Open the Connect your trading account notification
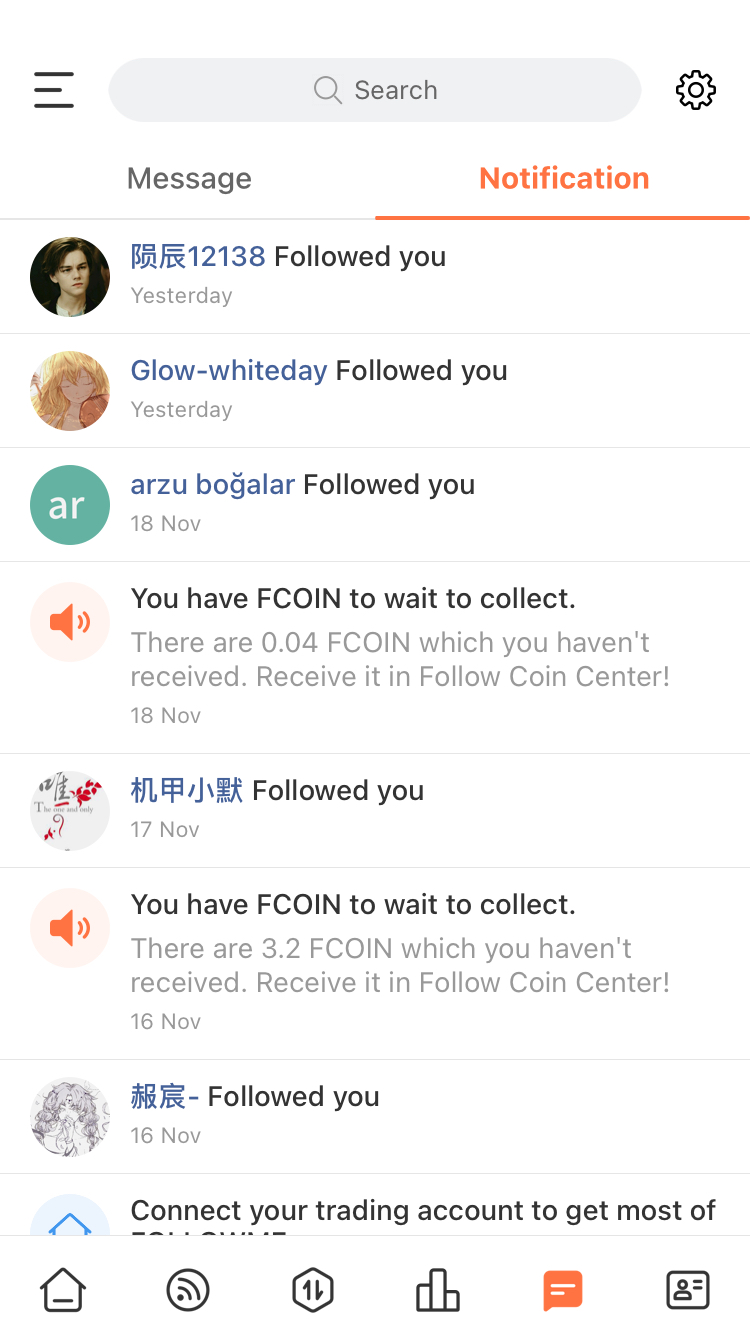Screen dimensions: 750x1334 pos(375,1205)
